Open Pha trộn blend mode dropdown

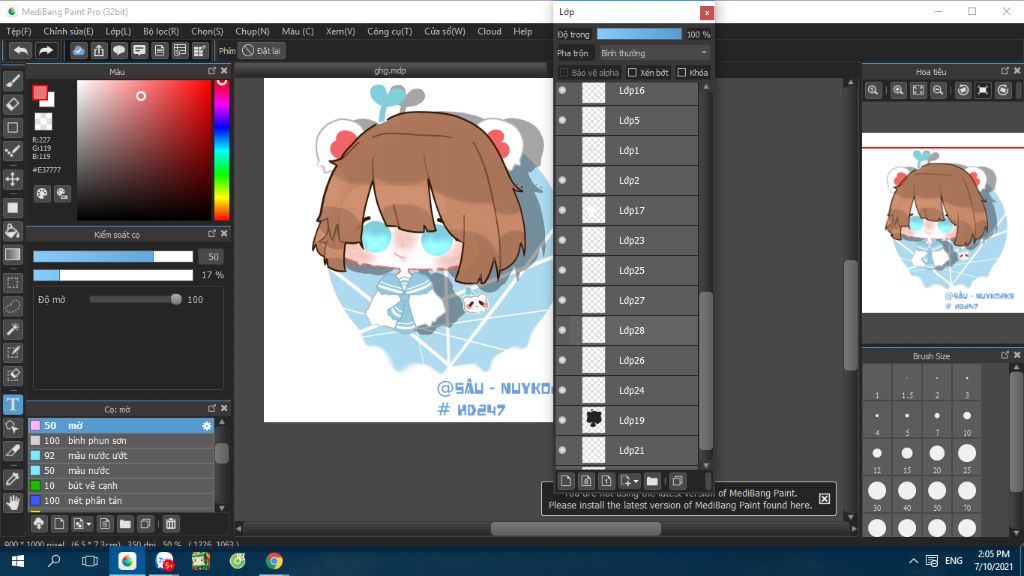[x=654, y=53]
